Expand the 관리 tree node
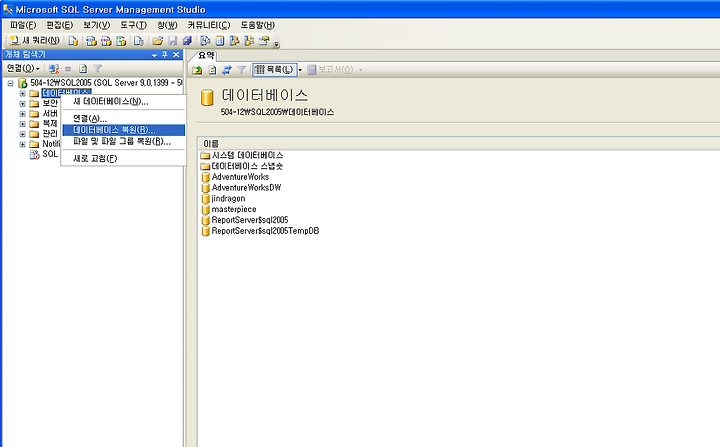720x447 pixels. (x=22, y=134)
